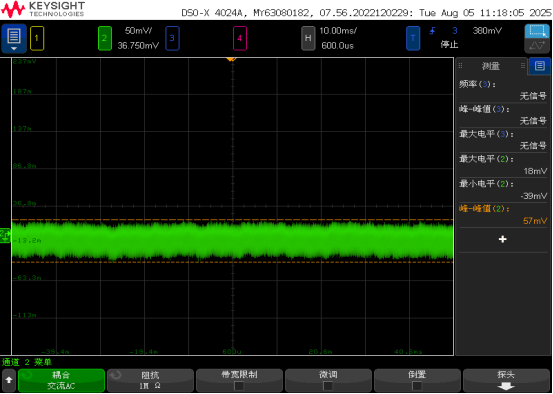
Task: Select channel 4 magenta button
Action: pyautogui.click(x=240, y=38)
